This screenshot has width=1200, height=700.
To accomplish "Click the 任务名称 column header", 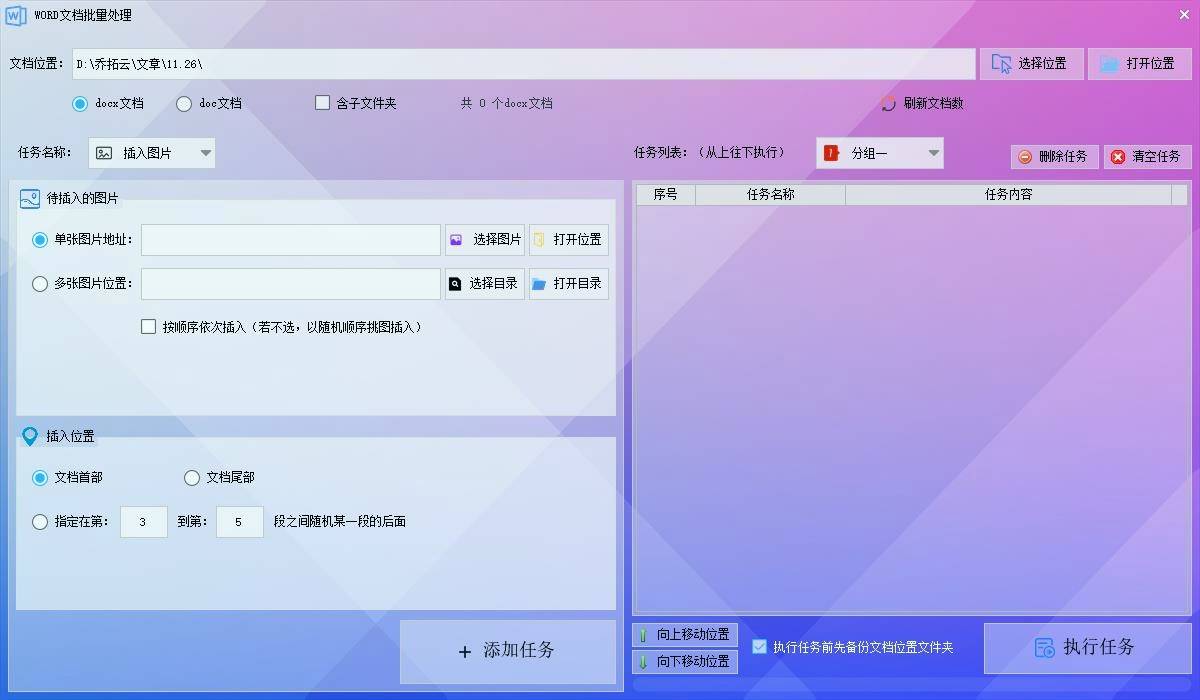I will (x=770, y=195).
